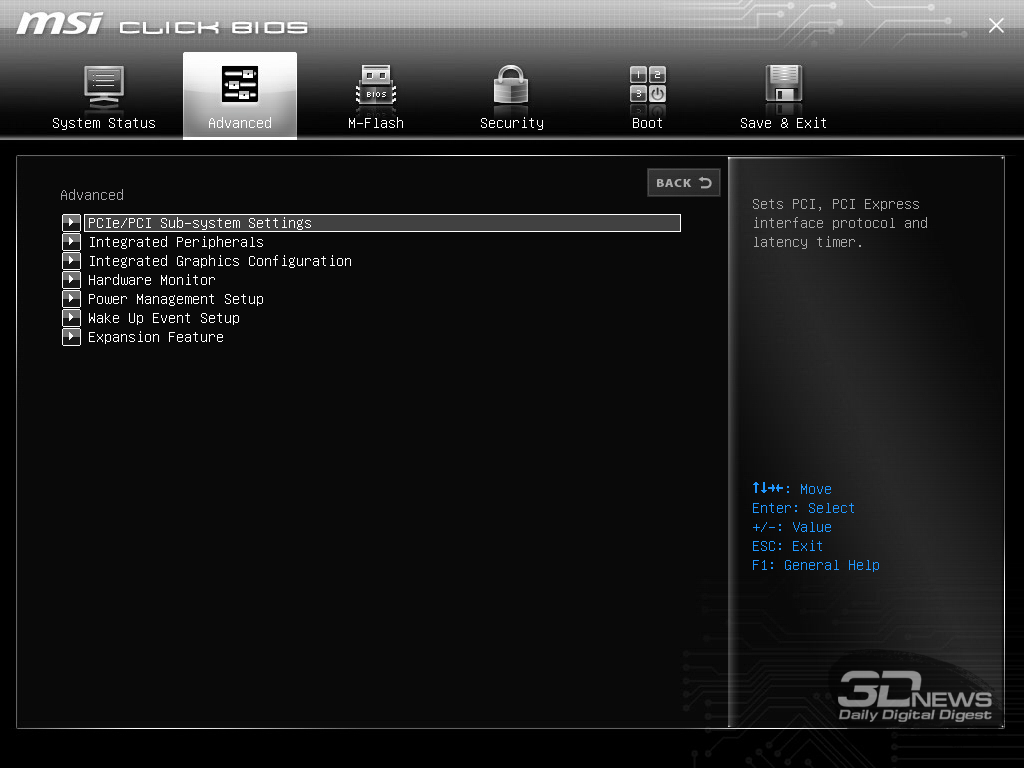Switch to the Boot tab label
The height and width of the screenshot is (768, 1024).
[x=647, y=123]
